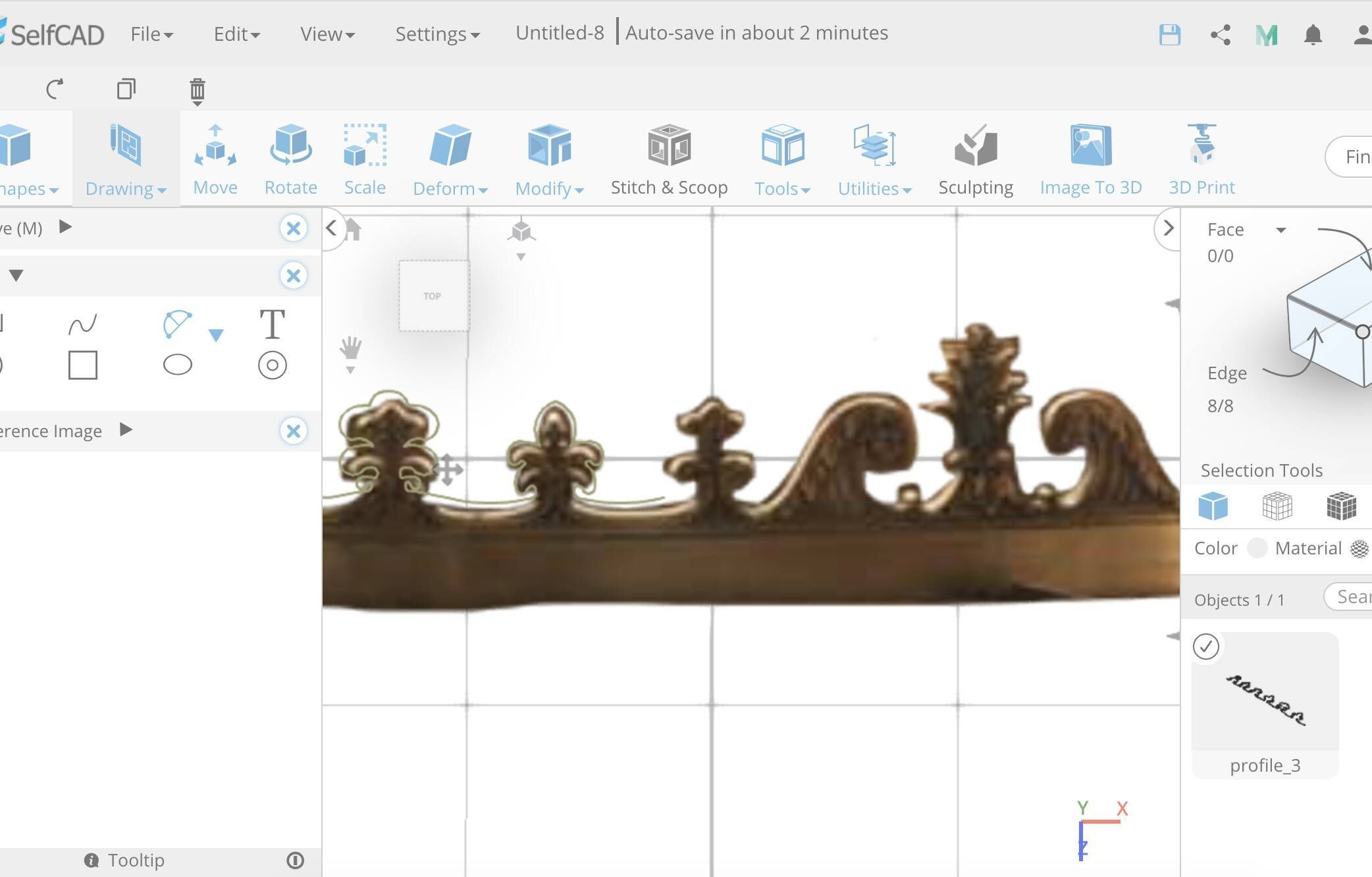Image resolution: width=1372 pixels, height=877 pixels.
Task: Click the Save project icon
Action: (x=1170, y=34)
